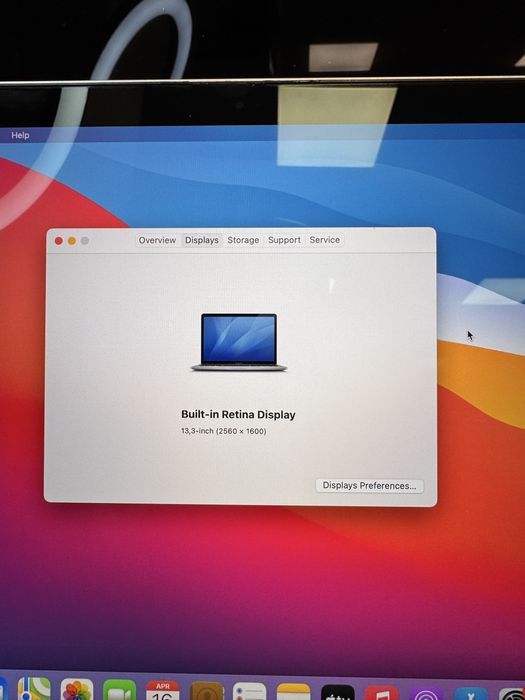Image resolution: width=525 pixels, height=700 pixels.
Task: Open Contacts app in the dock
Action: tap(207, 691)
